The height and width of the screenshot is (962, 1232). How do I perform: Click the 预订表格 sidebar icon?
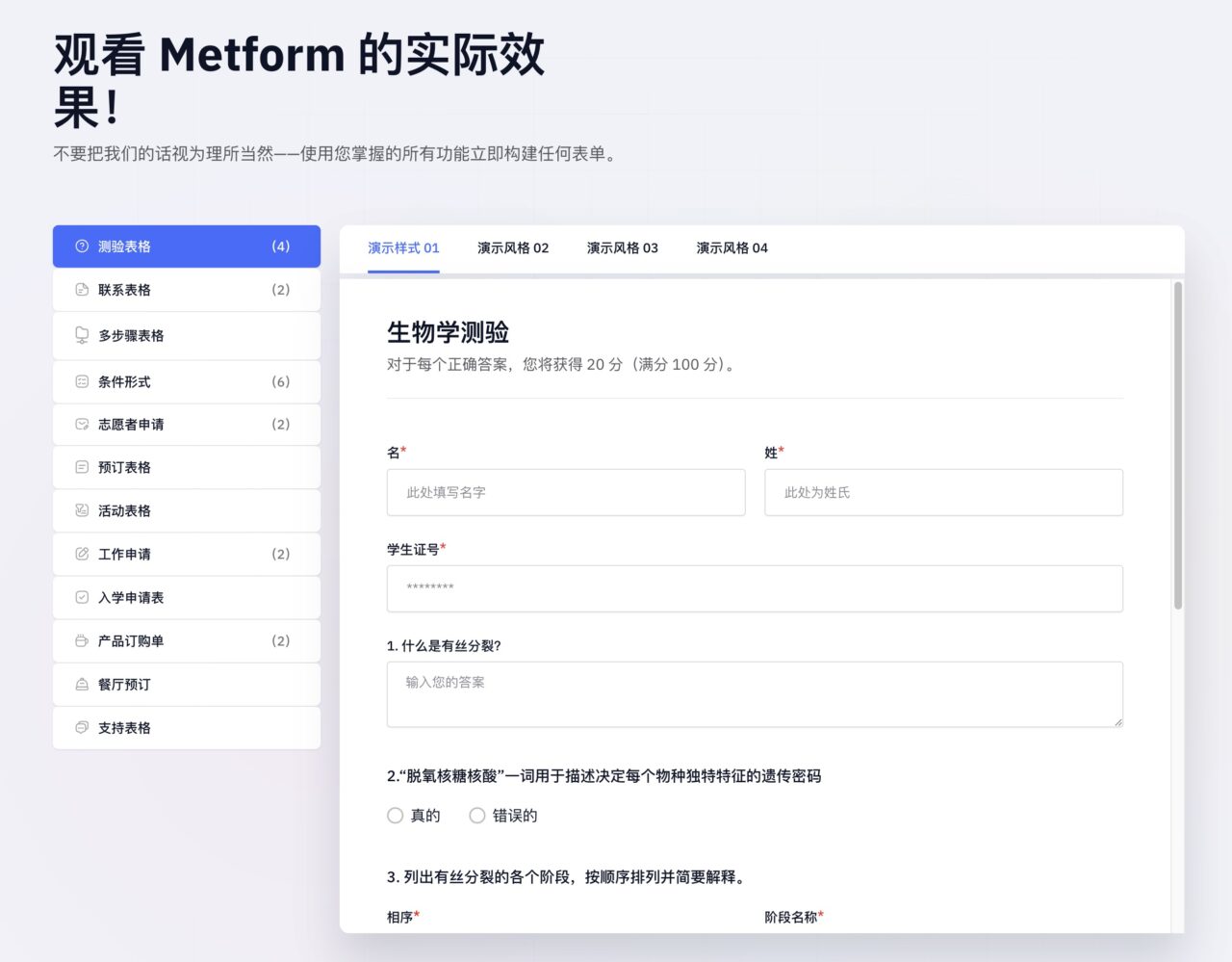pyautogui.click(x=82, y=467)
